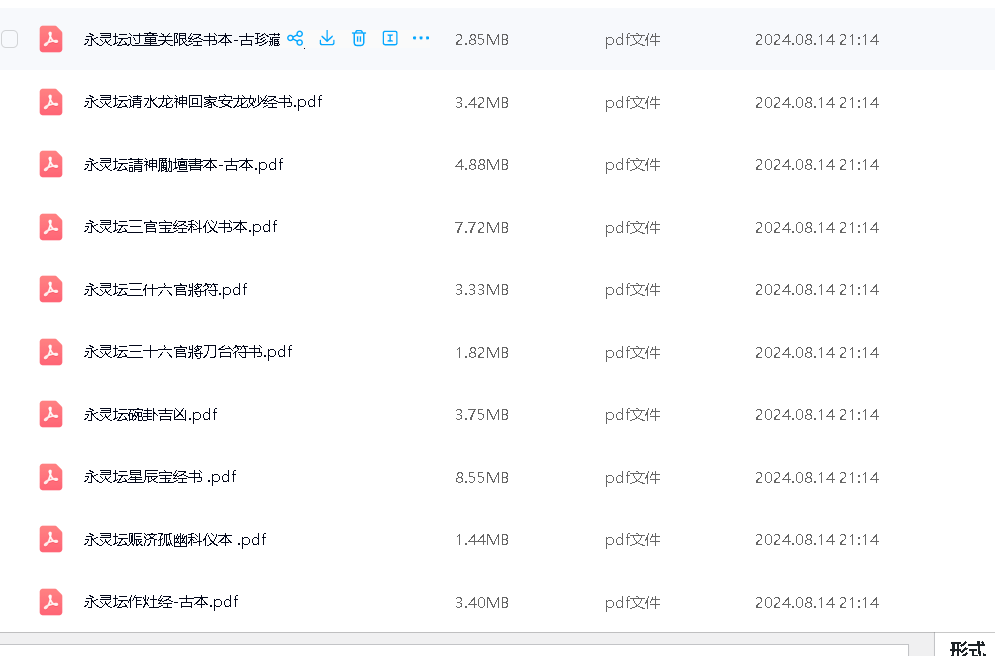The image size is (995, 656).
Task: Click the date of 永灵坛碗卦吉凶.pdf row
Action: click(x=816, y=415)
